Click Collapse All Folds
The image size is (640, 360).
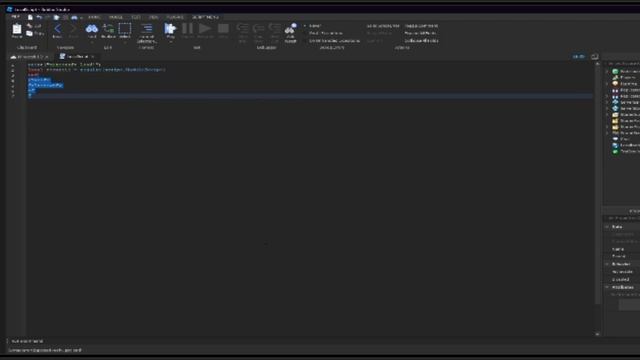(x=422, y=41)
